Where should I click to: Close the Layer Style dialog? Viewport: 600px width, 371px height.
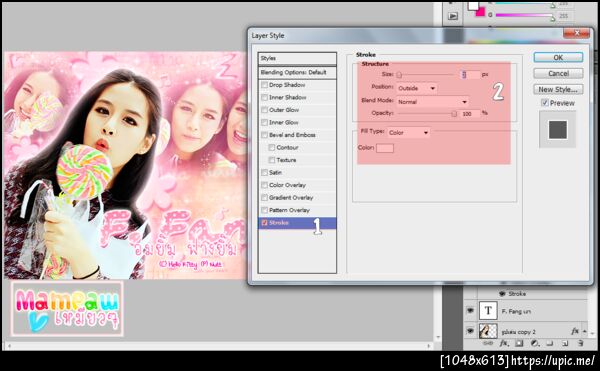point(576,33)
